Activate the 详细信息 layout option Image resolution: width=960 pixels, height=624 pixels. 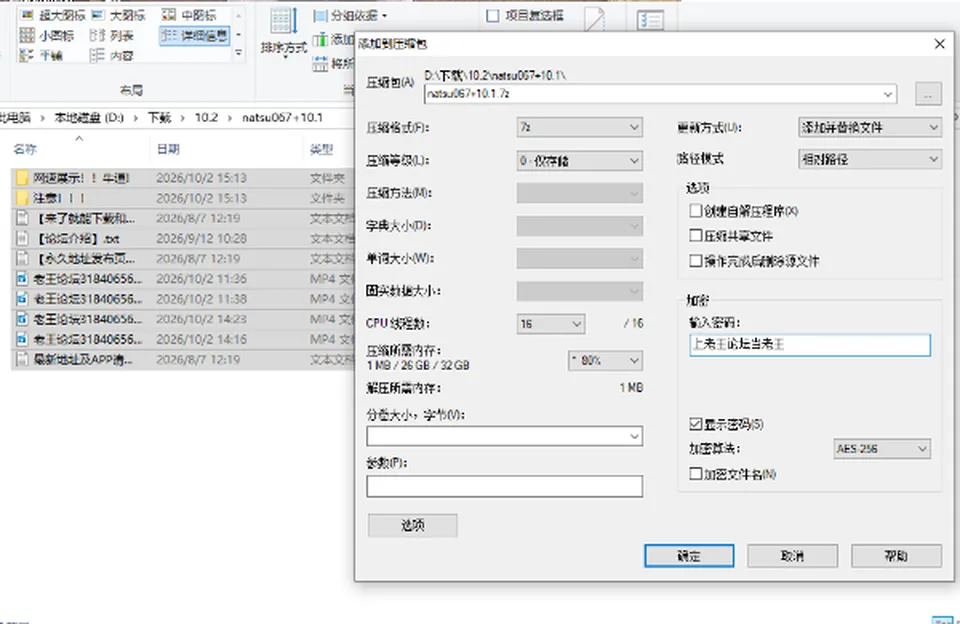(x=195, y=36)
